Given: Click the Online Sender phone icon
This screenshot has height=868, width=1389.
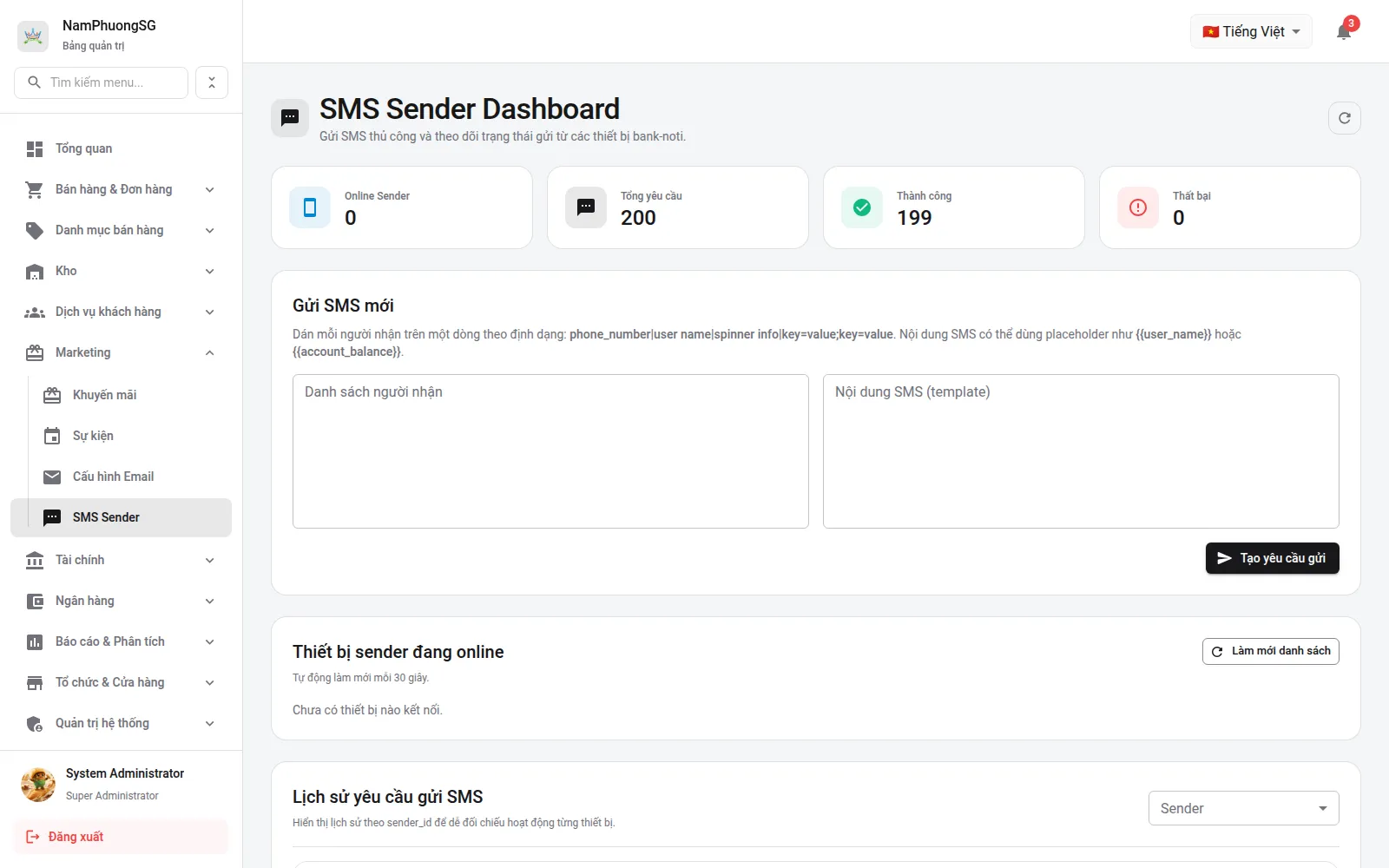Looking at the screenshot, I should point(310,207).
